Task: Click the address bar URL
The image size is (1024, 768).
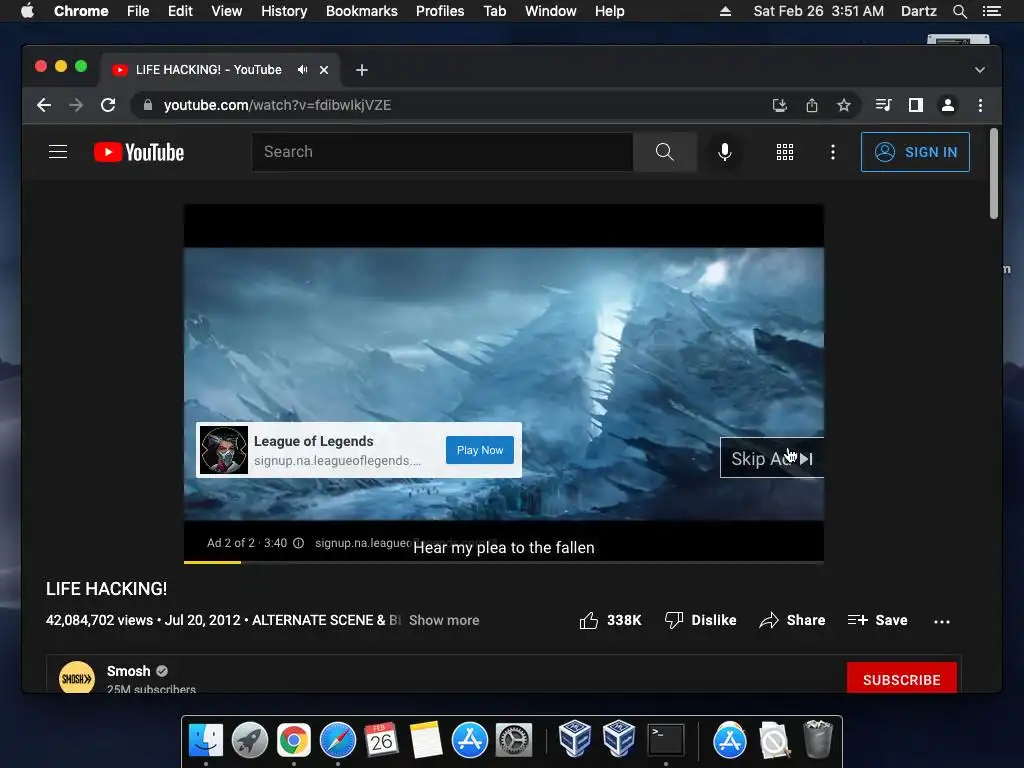Action: [x=277, y=105]
